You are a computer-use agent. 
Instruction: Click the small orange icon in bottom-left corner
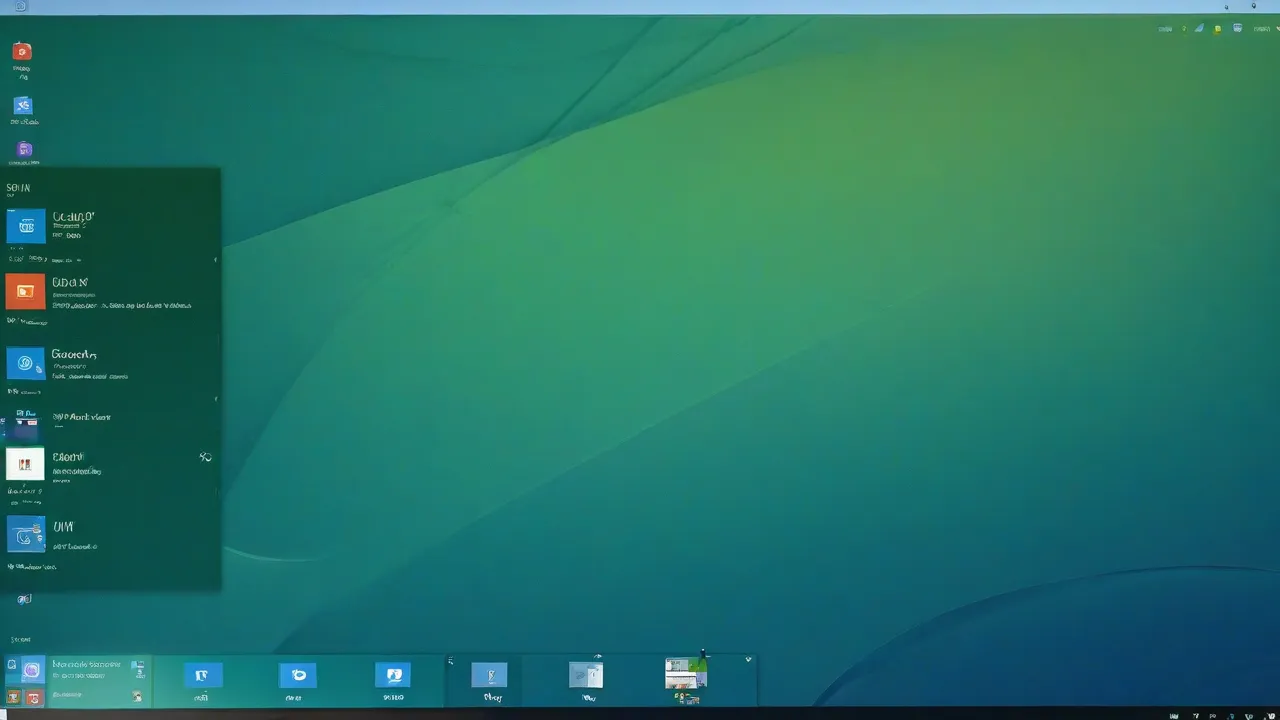(x=14, y=696)
